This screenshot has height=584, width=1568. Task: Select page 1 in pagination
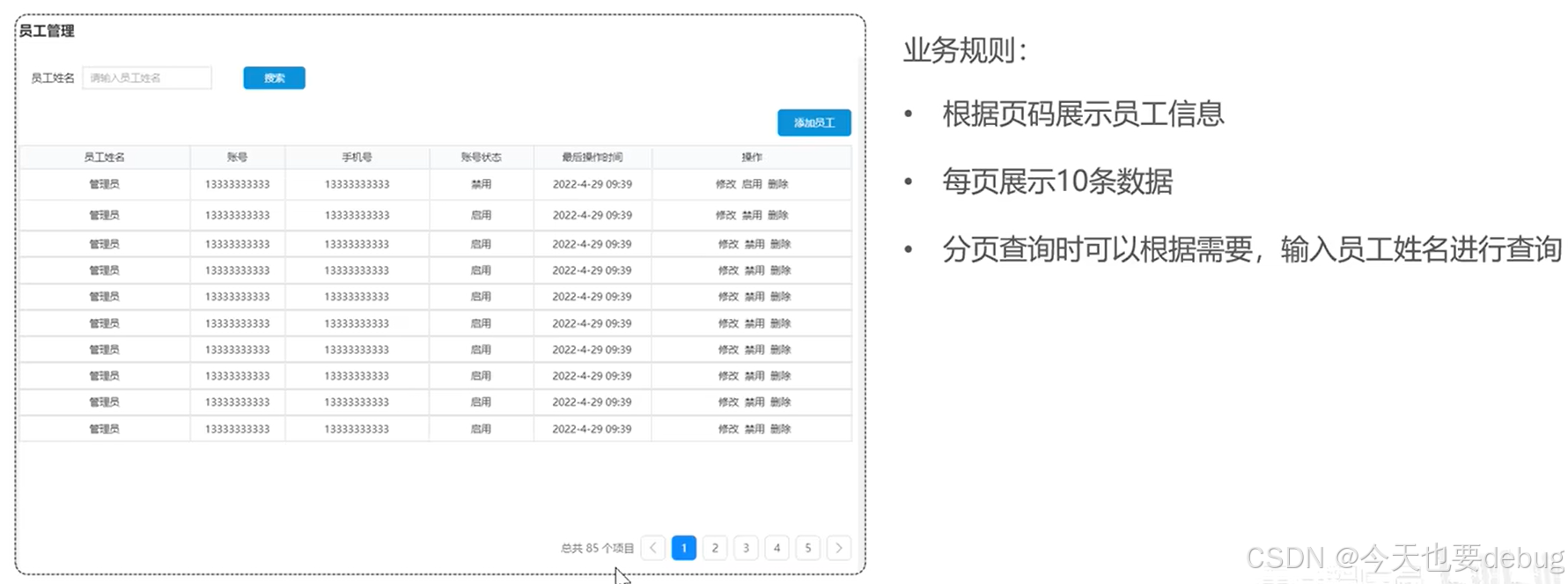click(684, 548)
